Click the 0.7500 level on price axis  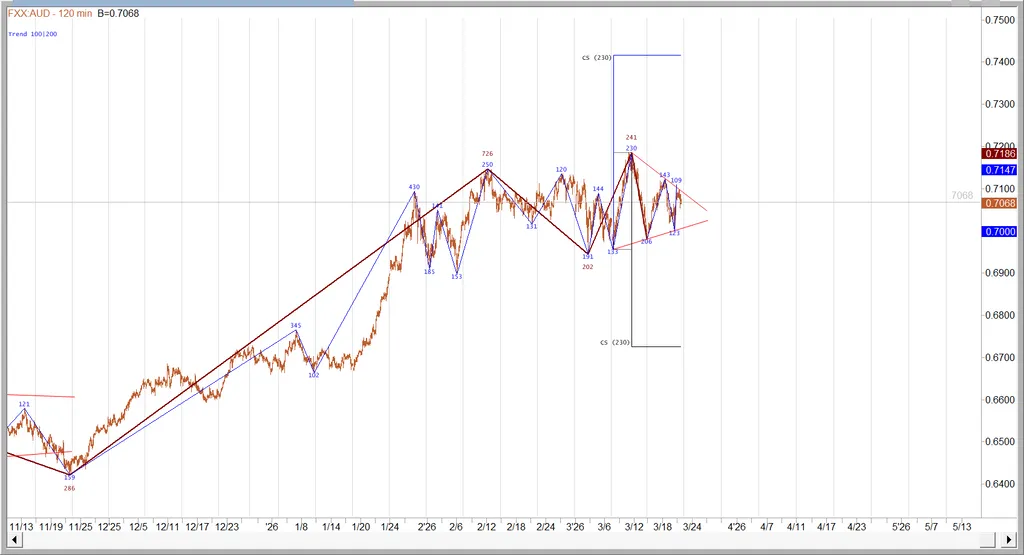[x=1000, y=20]
